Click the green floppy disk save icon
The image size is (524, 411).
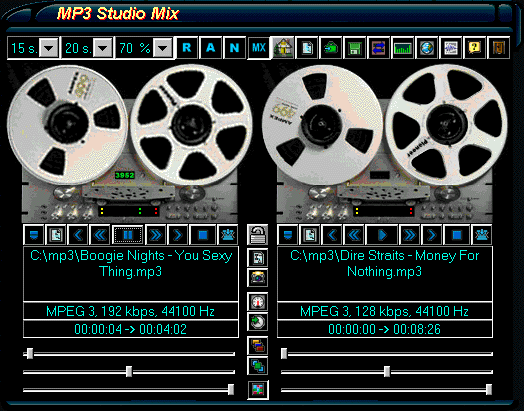[x=355, y=48]
